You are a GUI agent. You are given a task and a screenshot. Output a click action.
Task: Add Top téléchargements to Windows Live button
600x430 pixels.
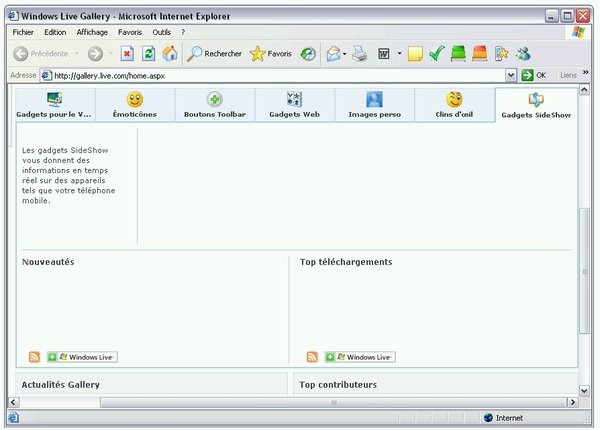click(360, 357)
